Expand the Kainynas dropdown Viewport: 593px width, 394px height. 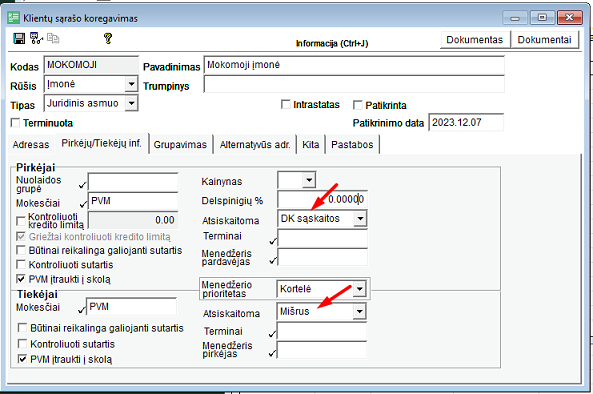pos(309,180)
